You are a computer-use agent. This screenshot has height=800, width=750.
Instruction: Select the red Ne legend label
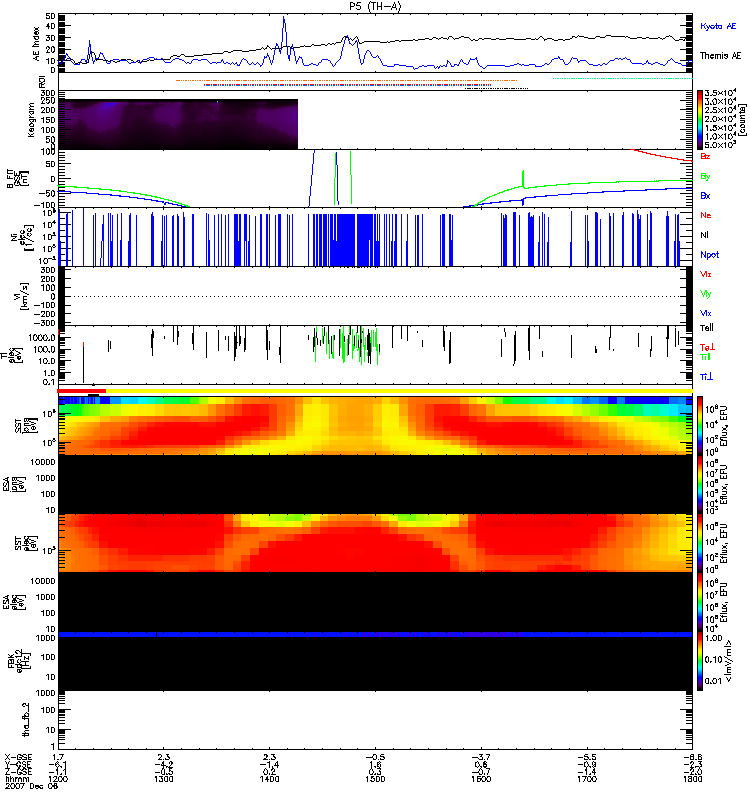(x=705, y=215)
